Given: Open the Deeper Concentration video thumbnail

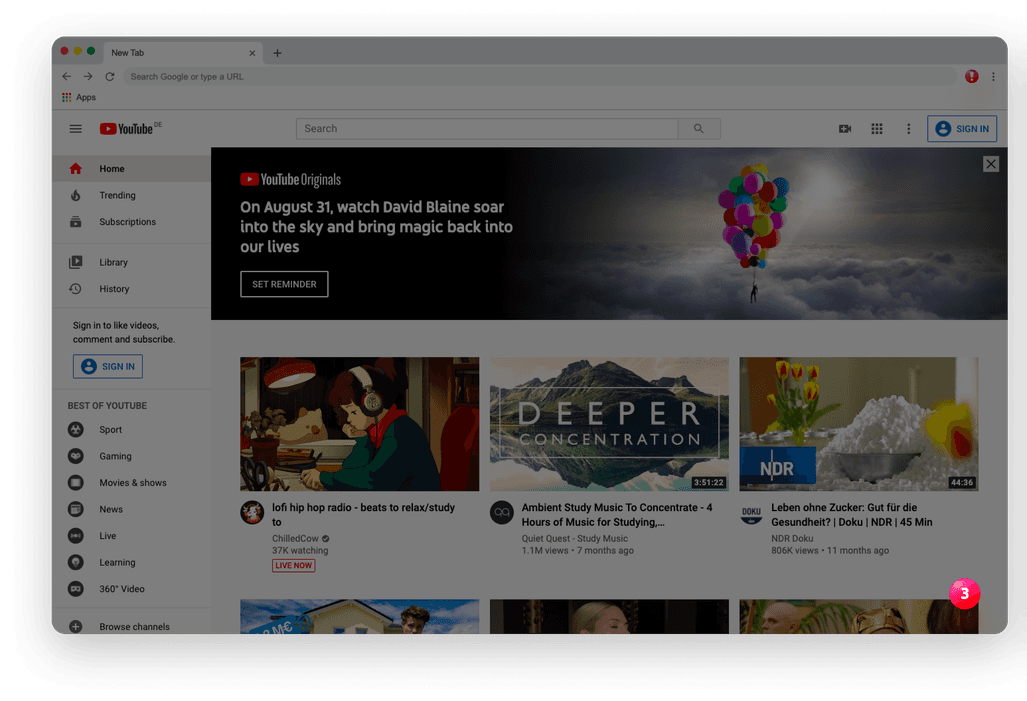Looking at the screenshot, I should click(609, 424).
